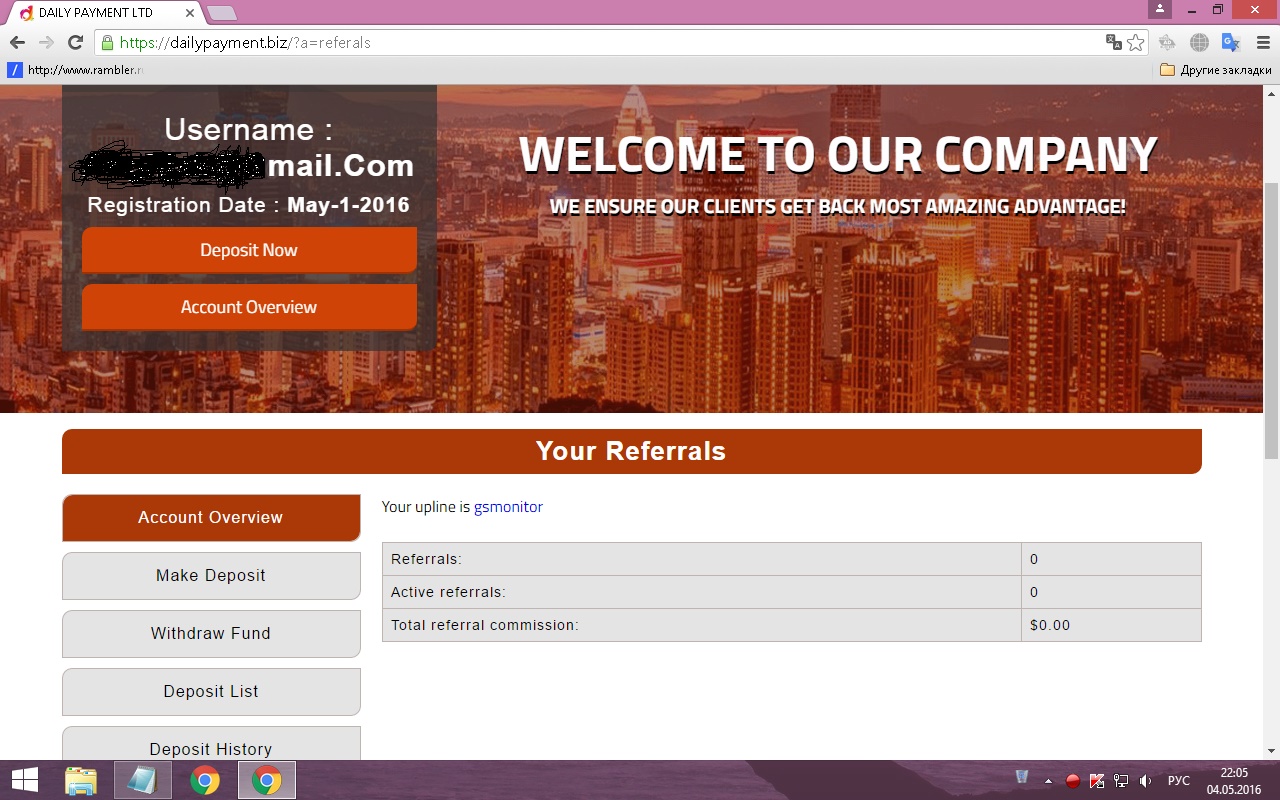Click the vertical page scrollbar thumb
Viewport: 1280px width, 800px height.
pos(1271,320)
